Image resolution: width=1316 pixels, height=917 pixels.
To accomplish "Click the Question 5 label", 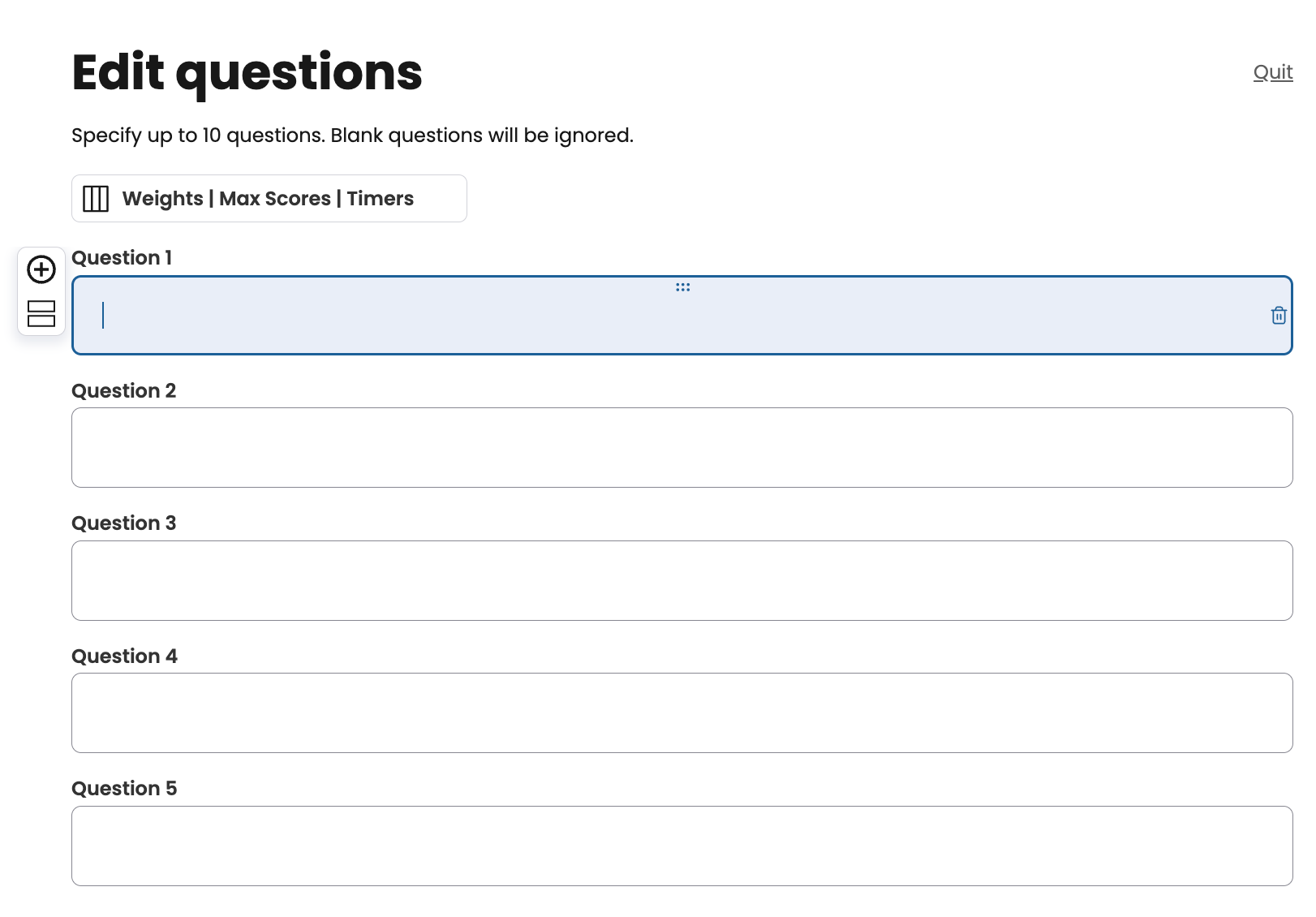I will (x=124, y=789).
